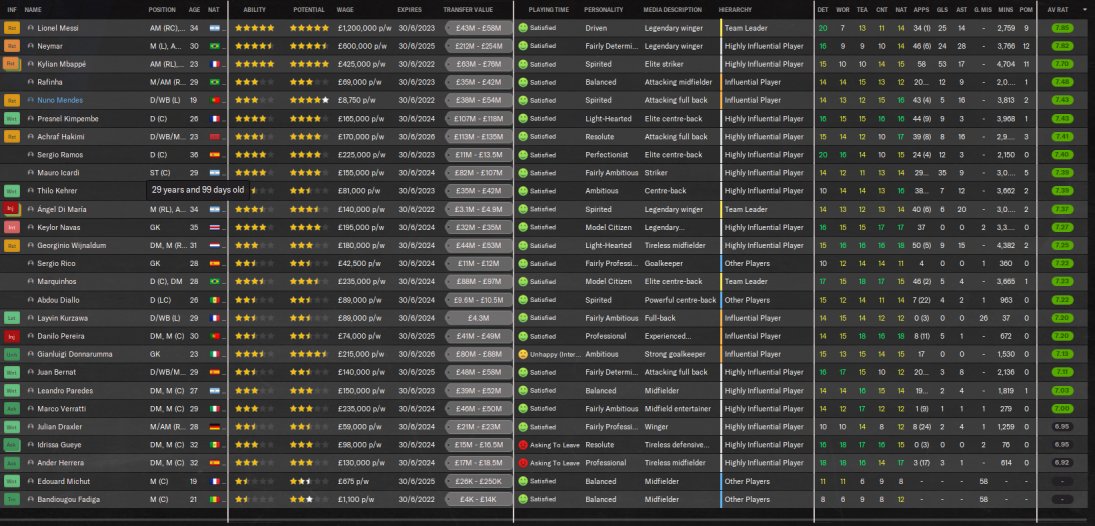Viewport: 1095px width, 526px height.
Task: Click Idrissa Gueye's red angry face icon
Action: click(x=522, y=445)
